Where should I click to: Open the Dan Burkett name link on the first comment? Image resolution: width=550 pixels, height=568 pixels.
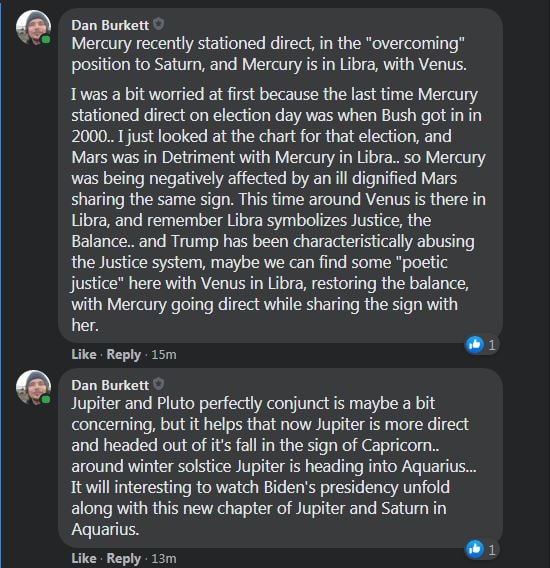110,25
